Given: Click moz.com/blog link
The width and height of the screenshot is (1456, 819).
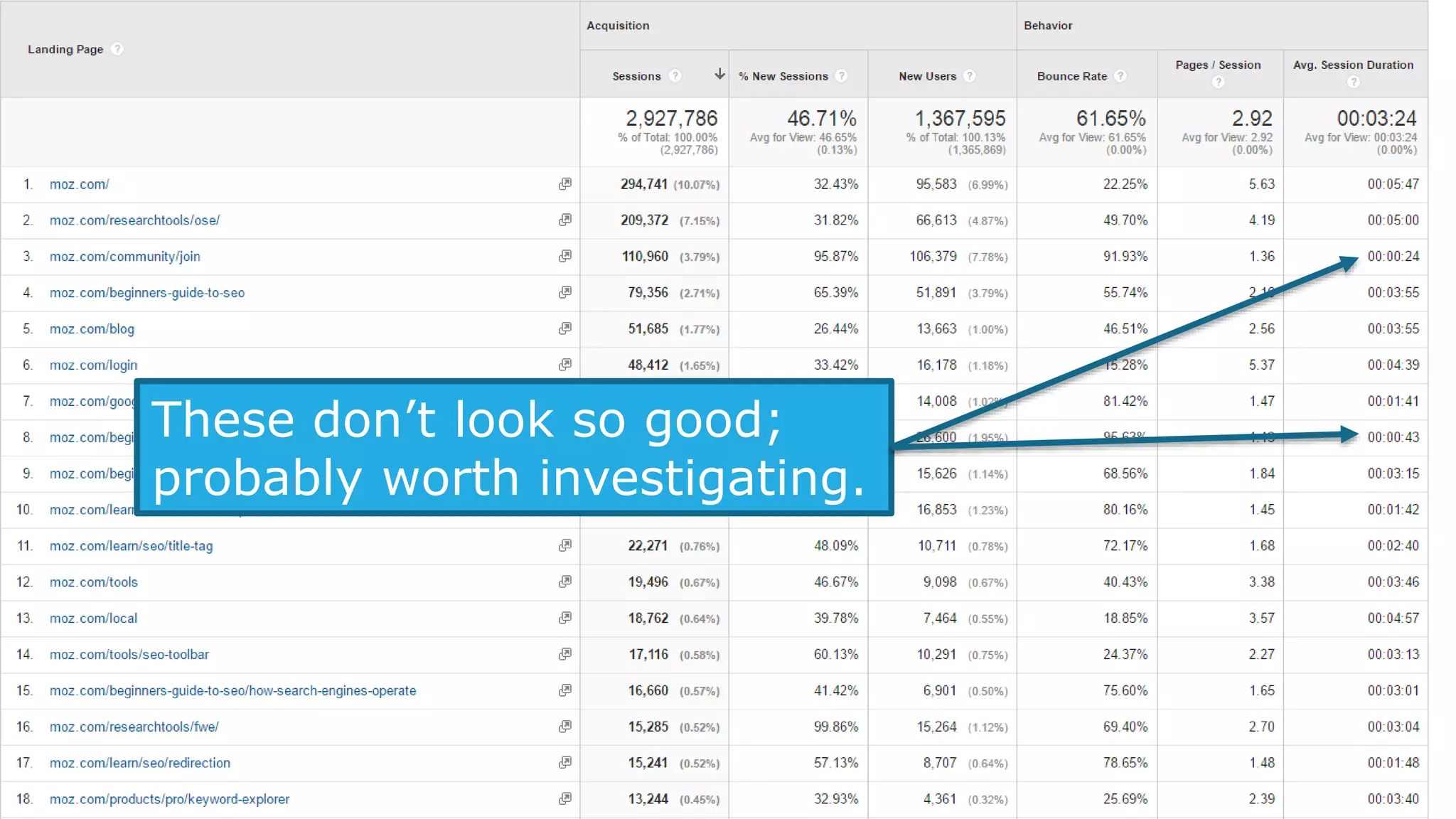Looking at the screenshot, I should tap(92, 329).
